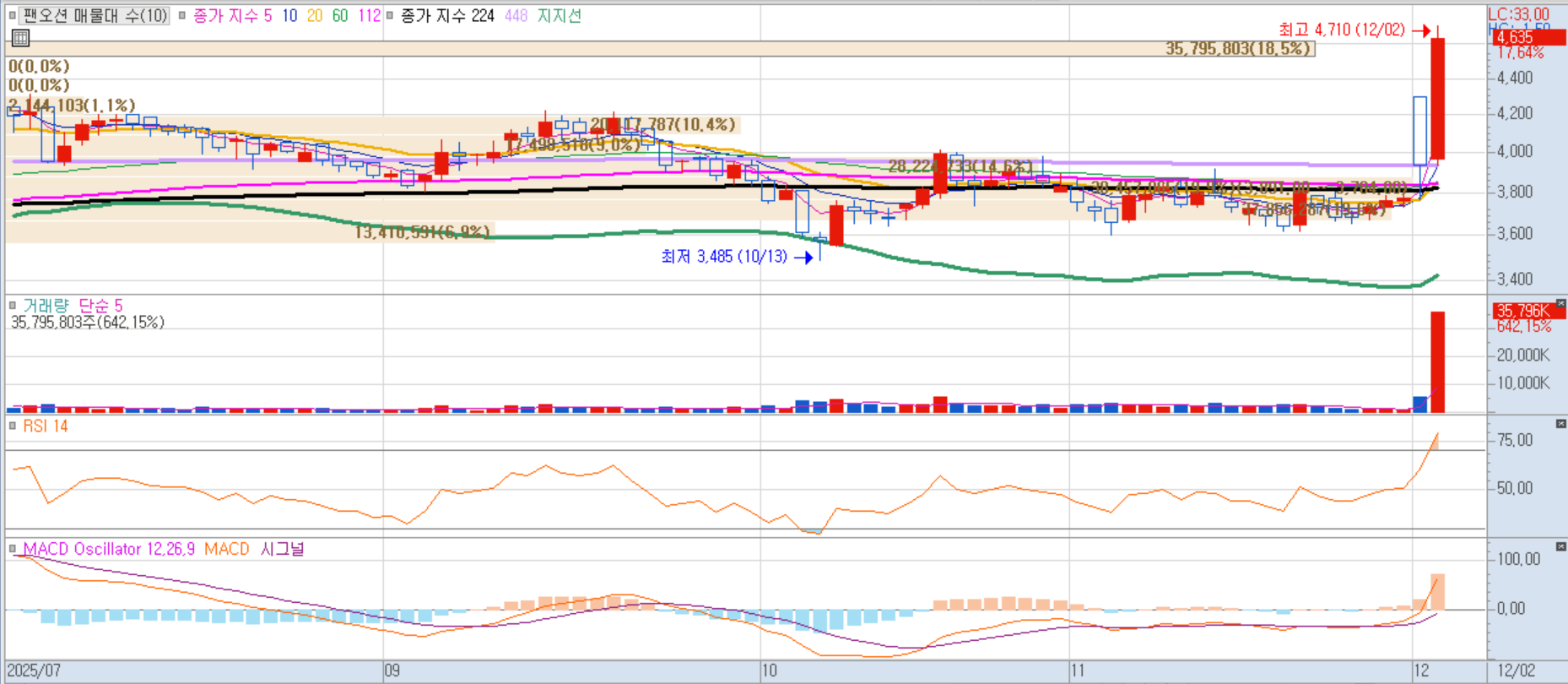
Task: Select the green 60-period moving average label
Action: coord(340,15)
